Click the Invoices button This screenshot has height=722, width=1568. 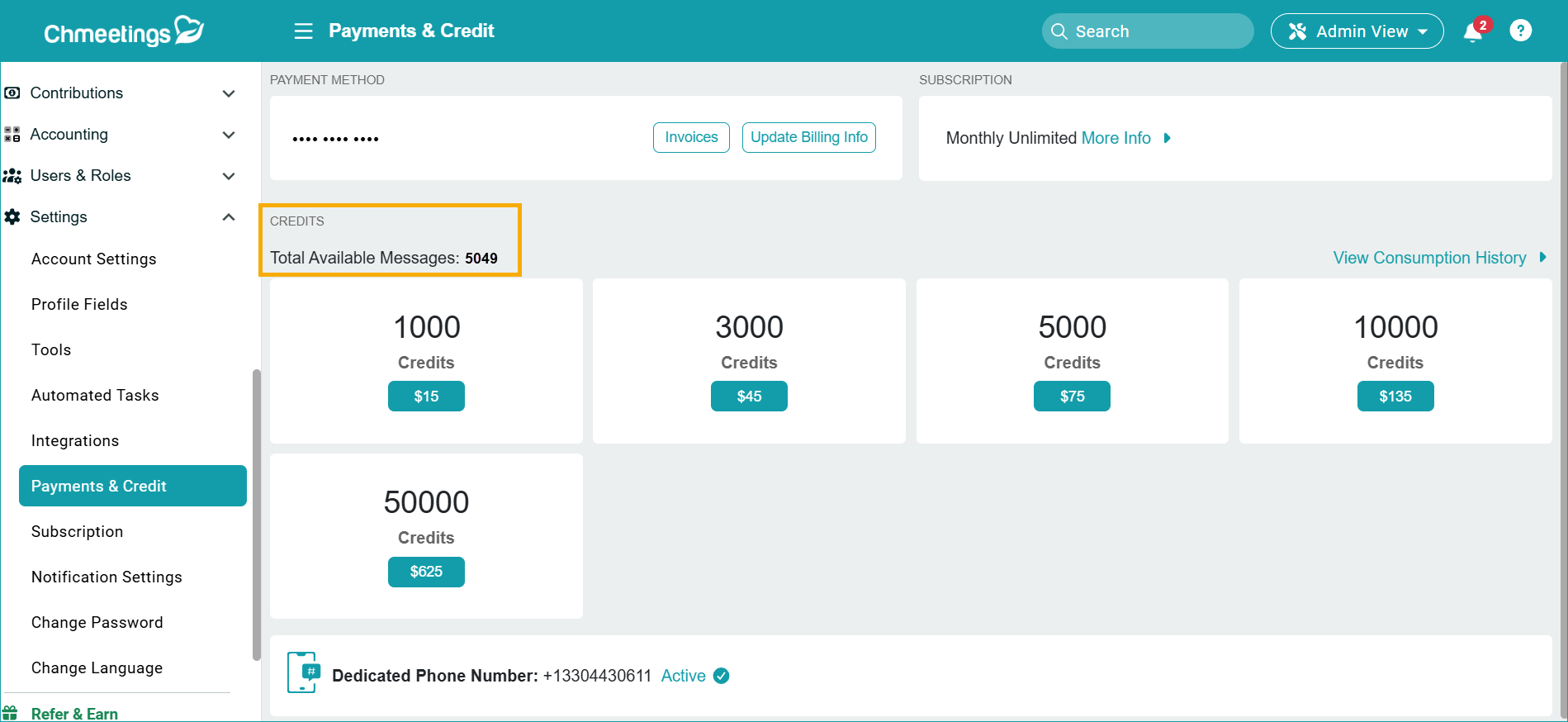coord(691,137)
